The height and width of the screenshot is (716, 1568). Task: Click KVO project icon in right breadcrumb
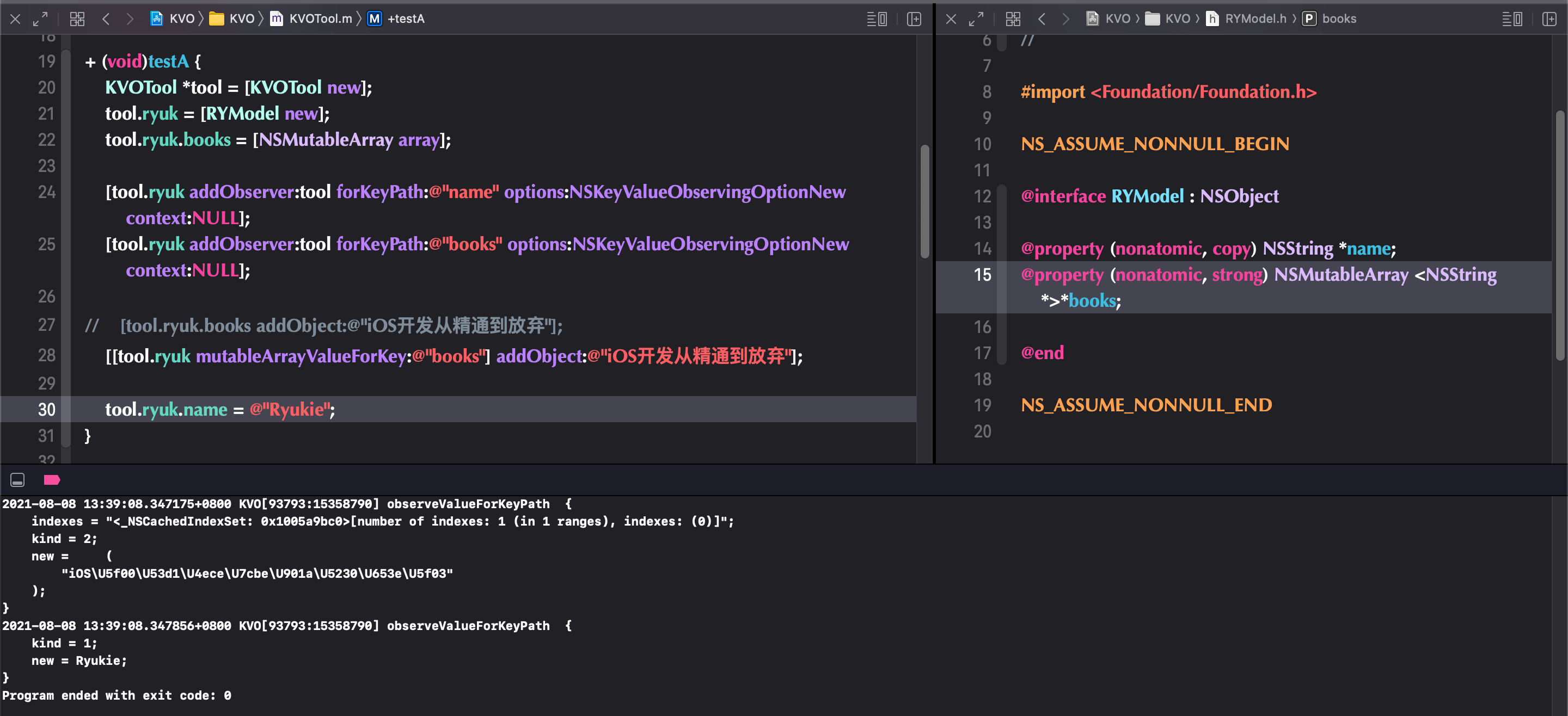click(1093, 19)
